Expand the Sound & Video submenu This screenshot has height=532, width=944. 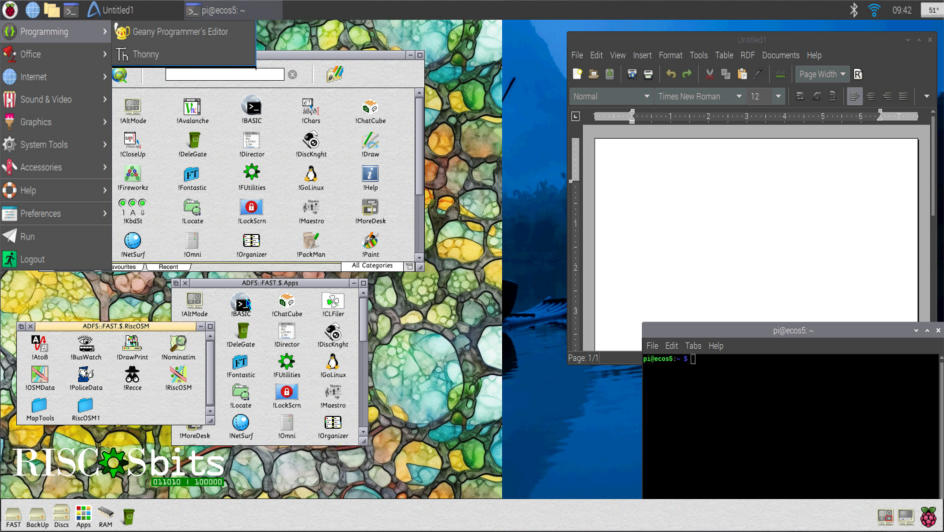click(55, 99)
